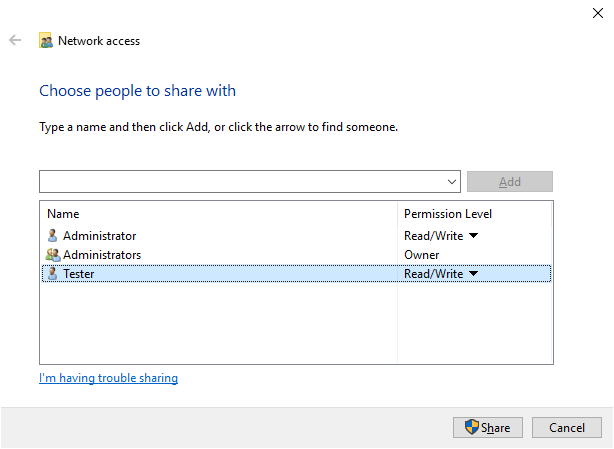This screenshot has height=449, width=614.
Task: Click the Permission Level column header
Action: click(x=447, y=214)
